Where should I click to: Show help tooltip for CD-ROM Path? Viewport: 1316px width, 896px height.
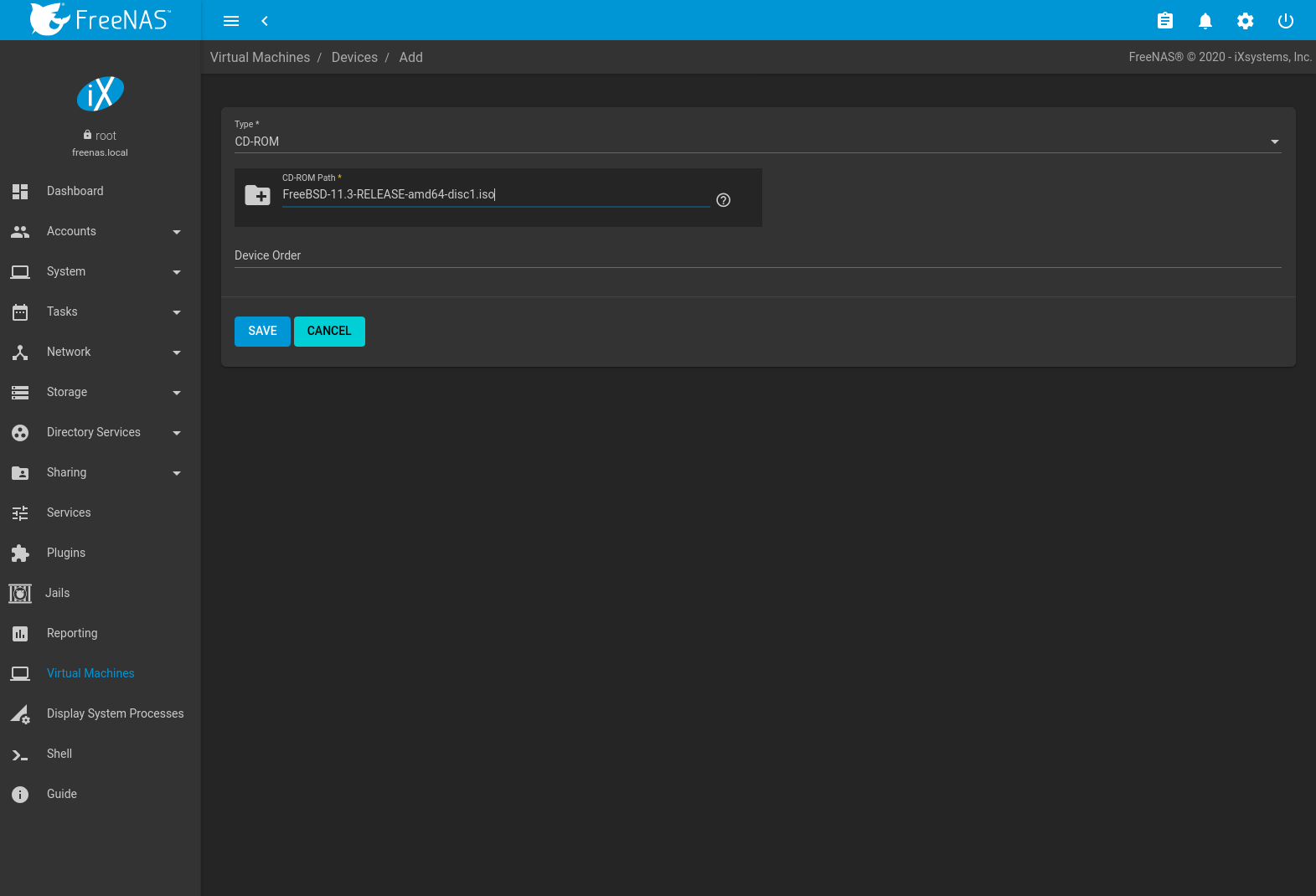point(724,200)
